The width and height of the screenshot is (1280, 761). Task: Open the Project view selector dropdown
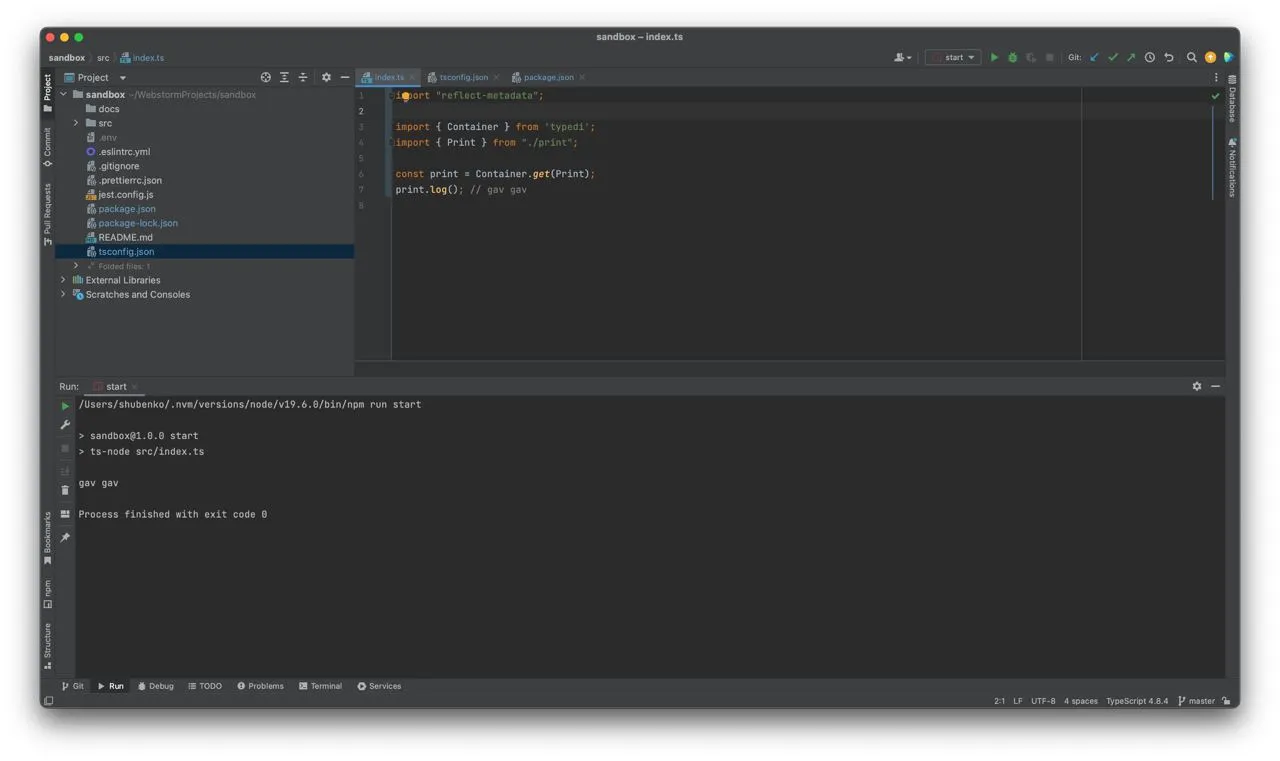click(x=96, y=77)
